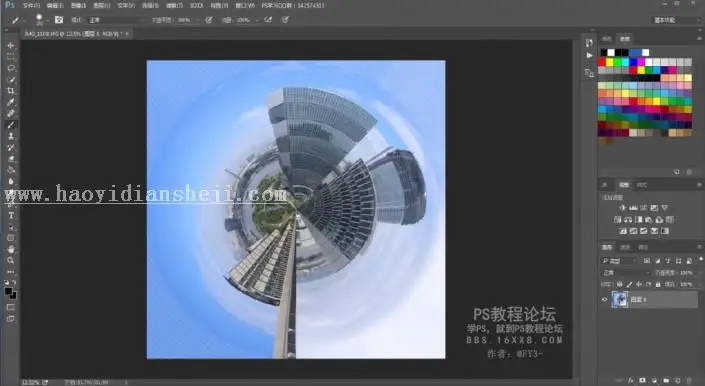Click the layer 图层 0 thumbnail
Viewport: 705px width, 386px height.
pyautogui.click(x=620, y=299)
